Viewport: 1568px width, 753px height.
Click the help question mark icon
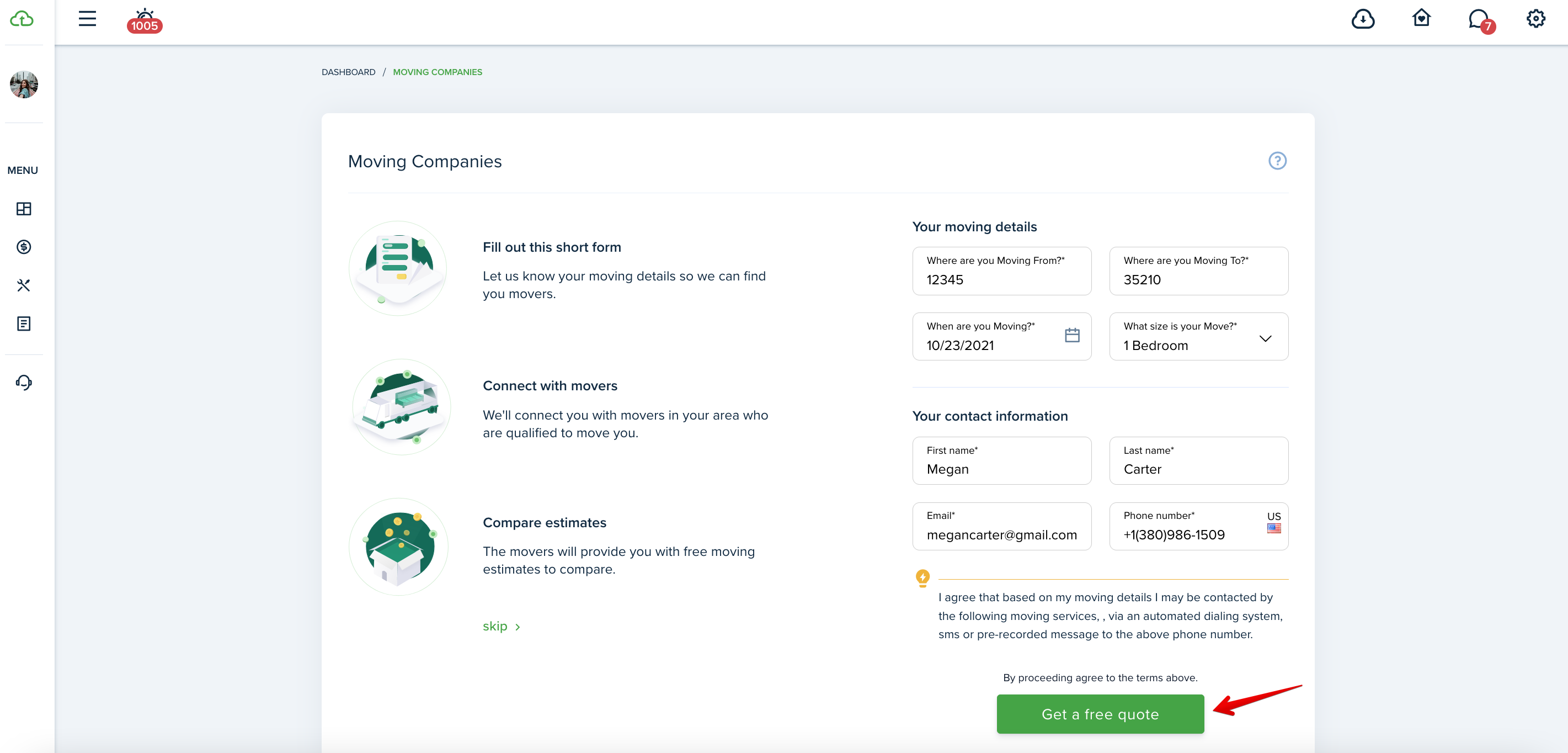[1277, 161]
